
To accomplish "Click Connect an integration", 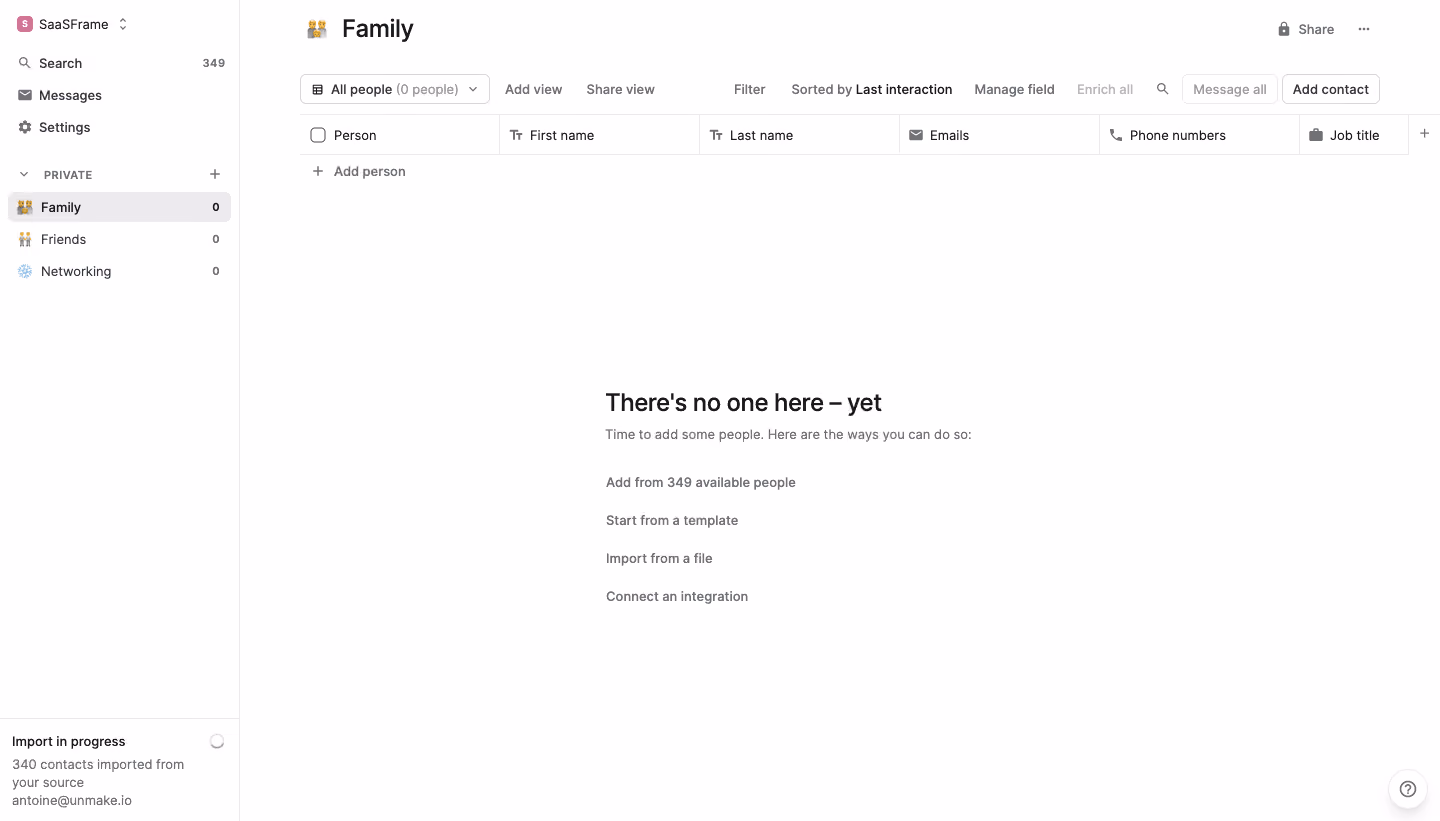I will (677, 596).
